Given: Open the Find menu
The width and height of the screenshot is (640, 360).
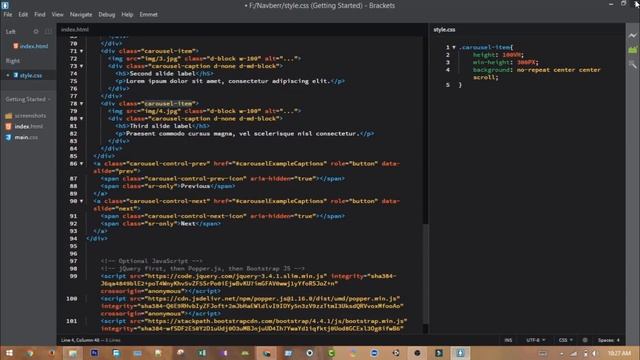Looking at the screenshot, I should [x=40, y=14].
